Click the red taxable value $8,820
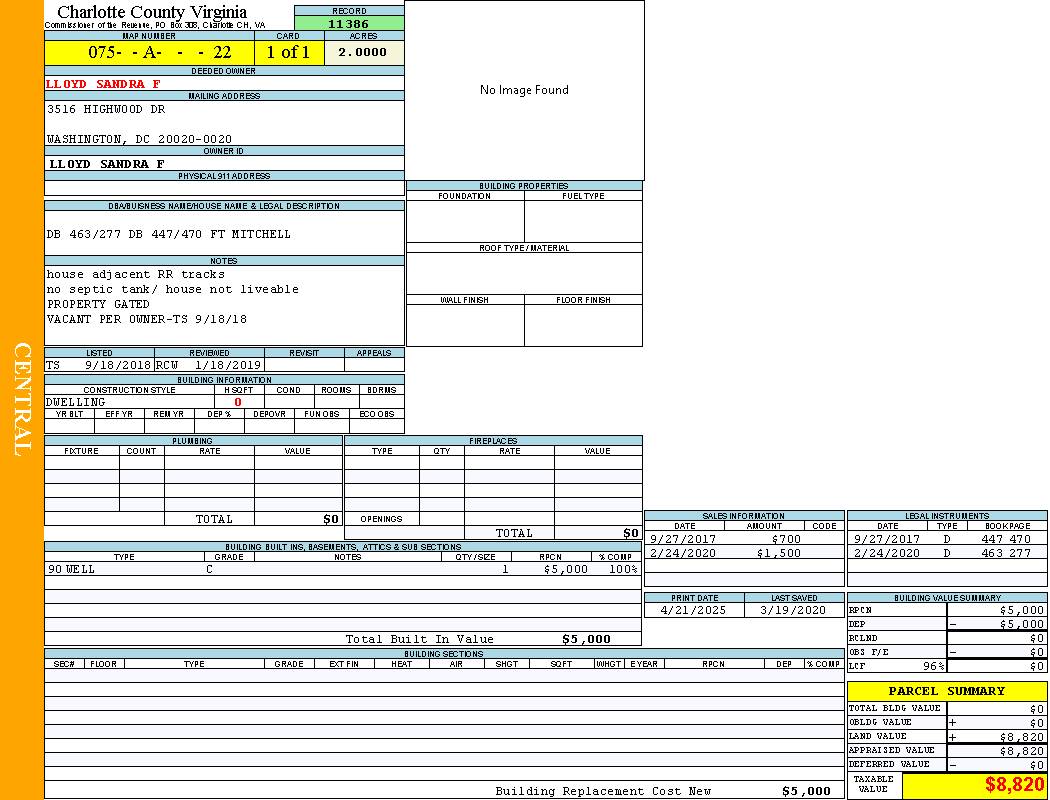1050x800 pixels. click(1014, 785)
